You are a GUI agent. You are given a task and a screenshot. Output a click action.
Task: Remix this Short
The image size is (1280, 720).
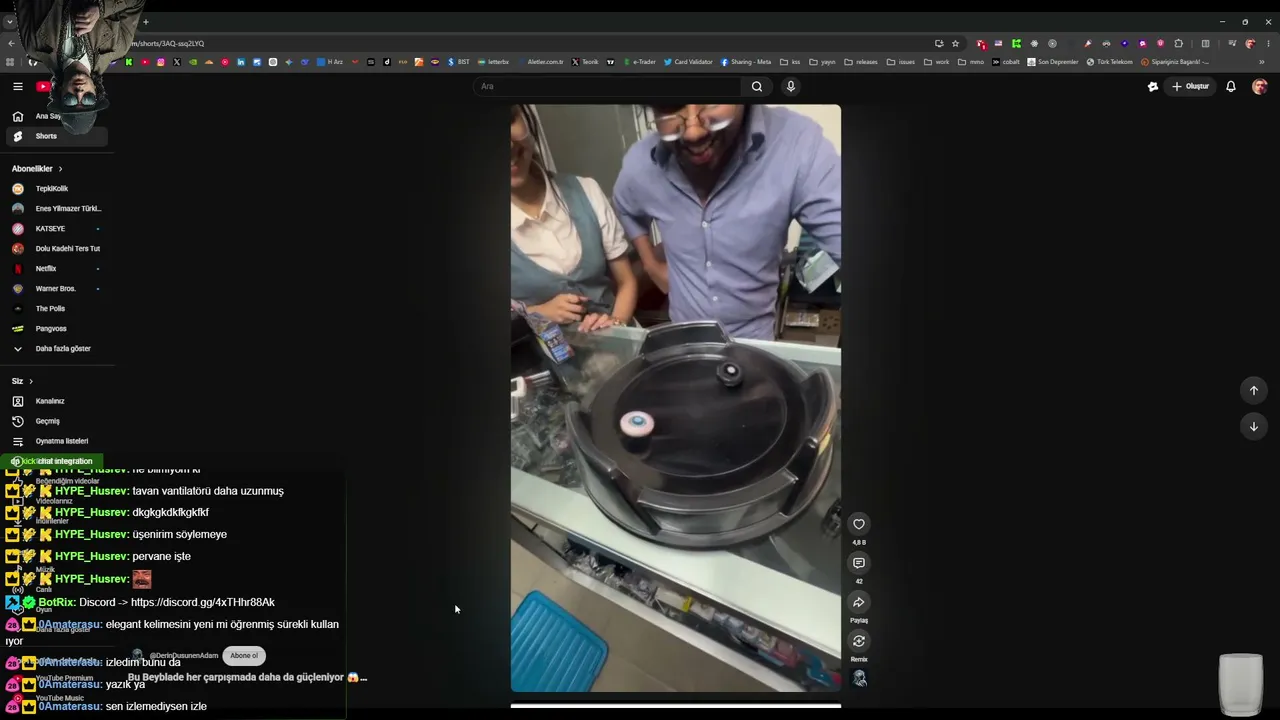point(859,641)
